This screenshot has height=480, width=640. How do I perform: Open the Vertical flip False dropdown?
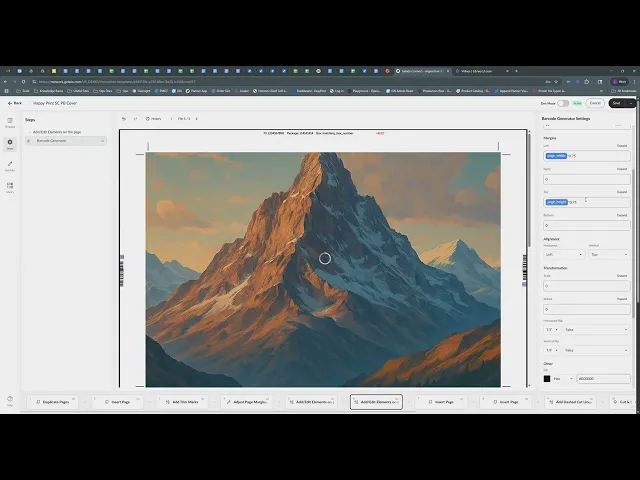coord(596,350)
